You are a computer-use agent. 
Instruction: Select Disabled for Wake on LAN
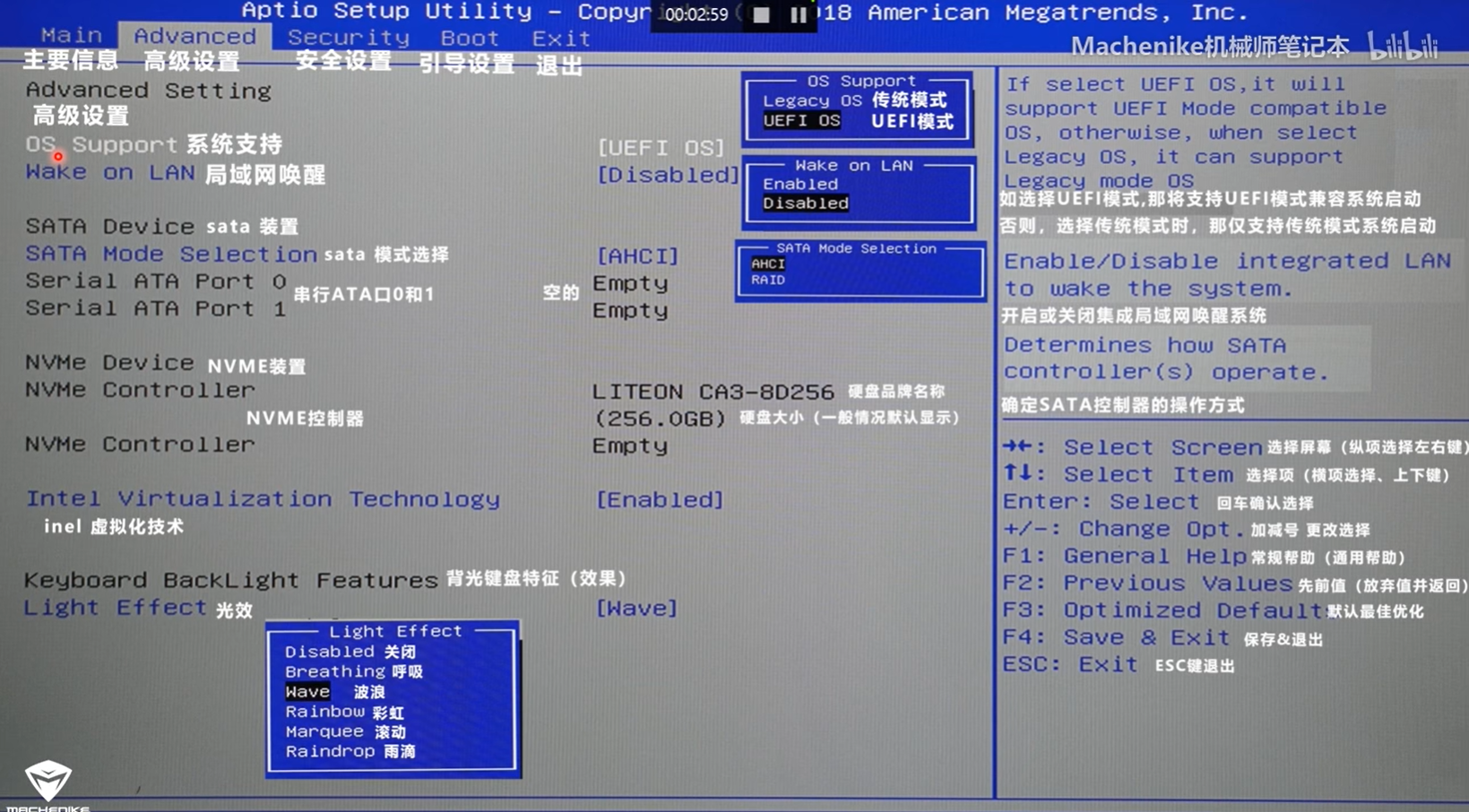pos(803,203)
